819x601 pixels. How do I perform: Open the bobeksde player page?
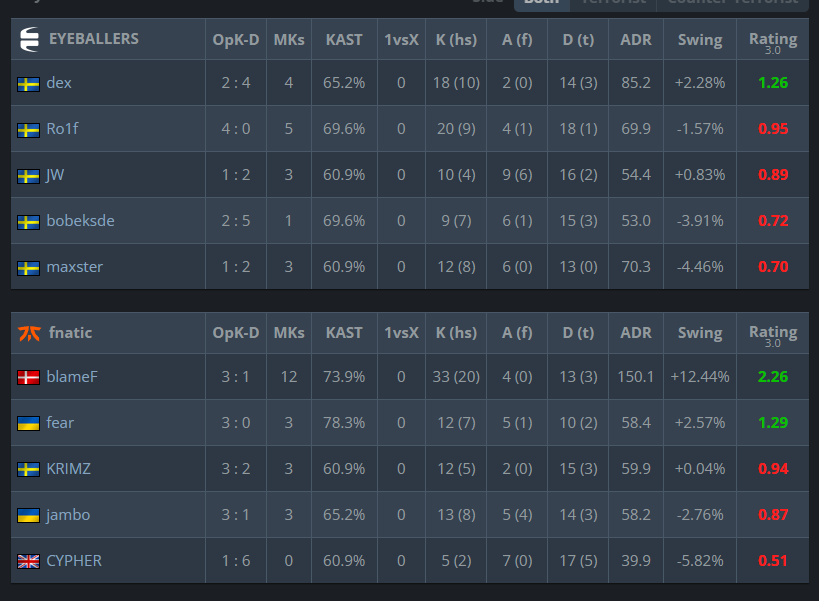click(x=80, y=221)
